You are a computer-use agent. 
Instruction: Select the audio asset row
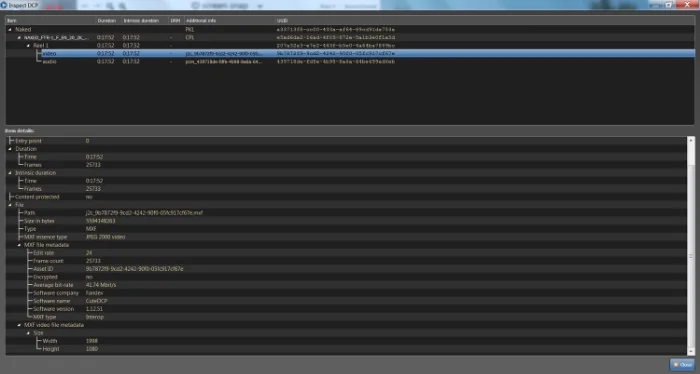pyautogui.click(x=350, y=62)
